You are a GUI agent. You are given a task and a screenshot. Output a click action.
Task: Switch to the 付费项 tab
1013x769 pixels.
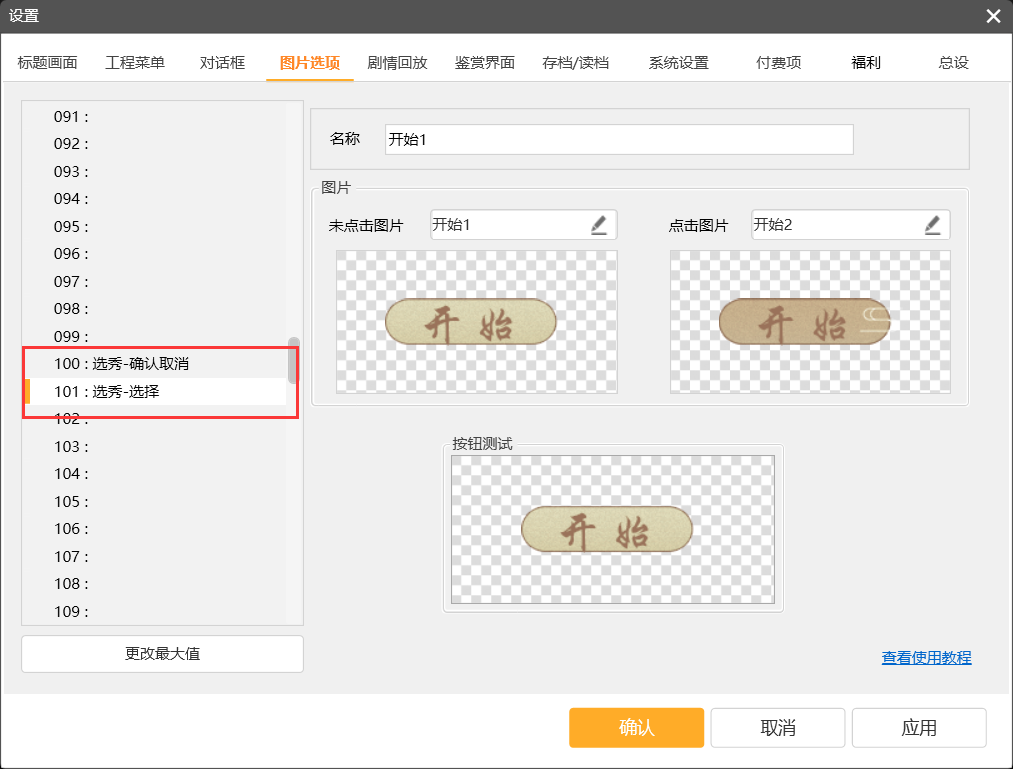click(778, 62)
